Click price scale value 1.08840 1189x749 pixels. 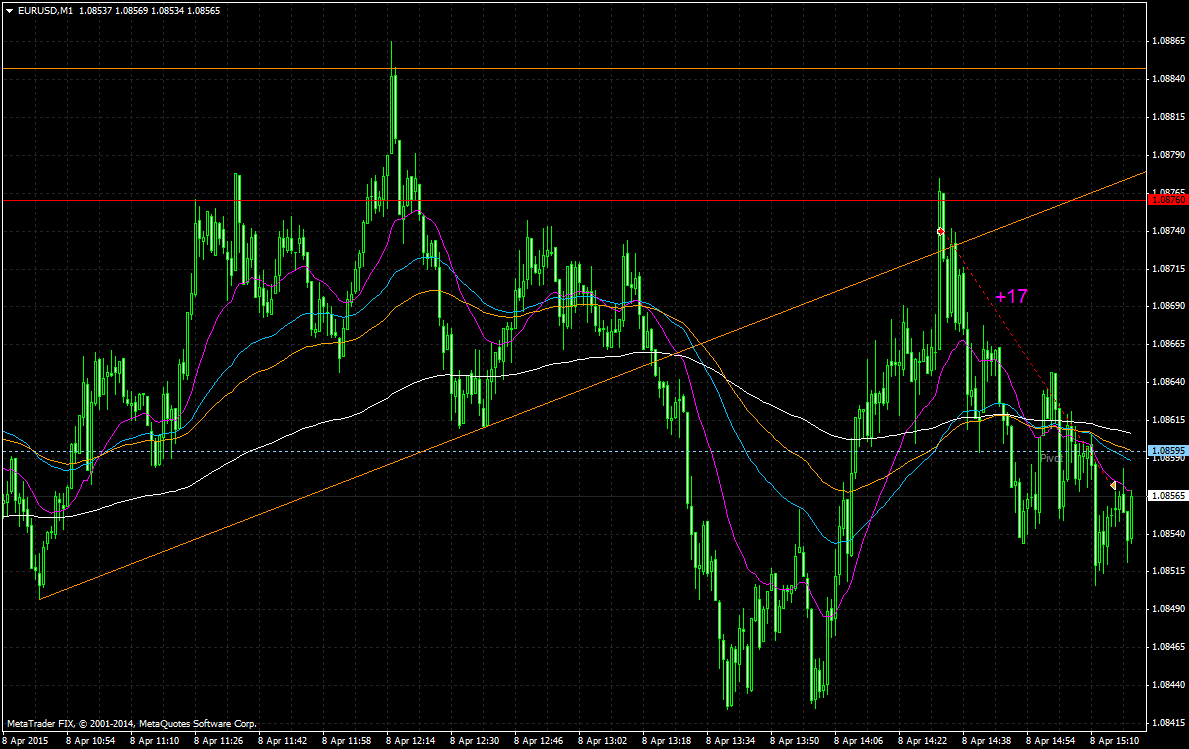click(x=1169, y=79)
